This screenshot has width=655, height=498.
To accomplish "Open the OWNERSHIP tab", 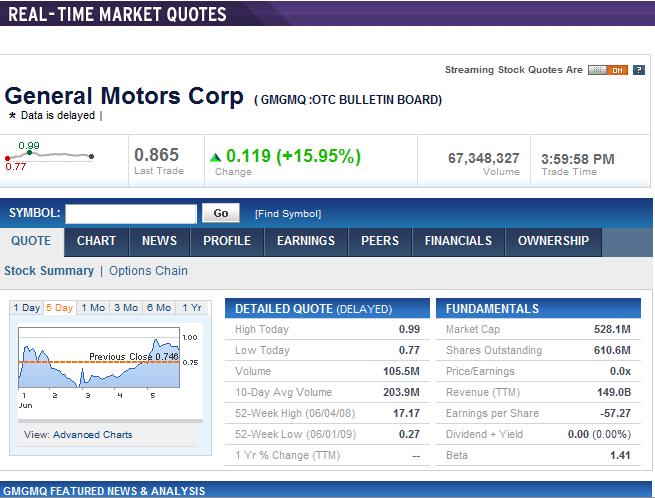I will (553, 241).
